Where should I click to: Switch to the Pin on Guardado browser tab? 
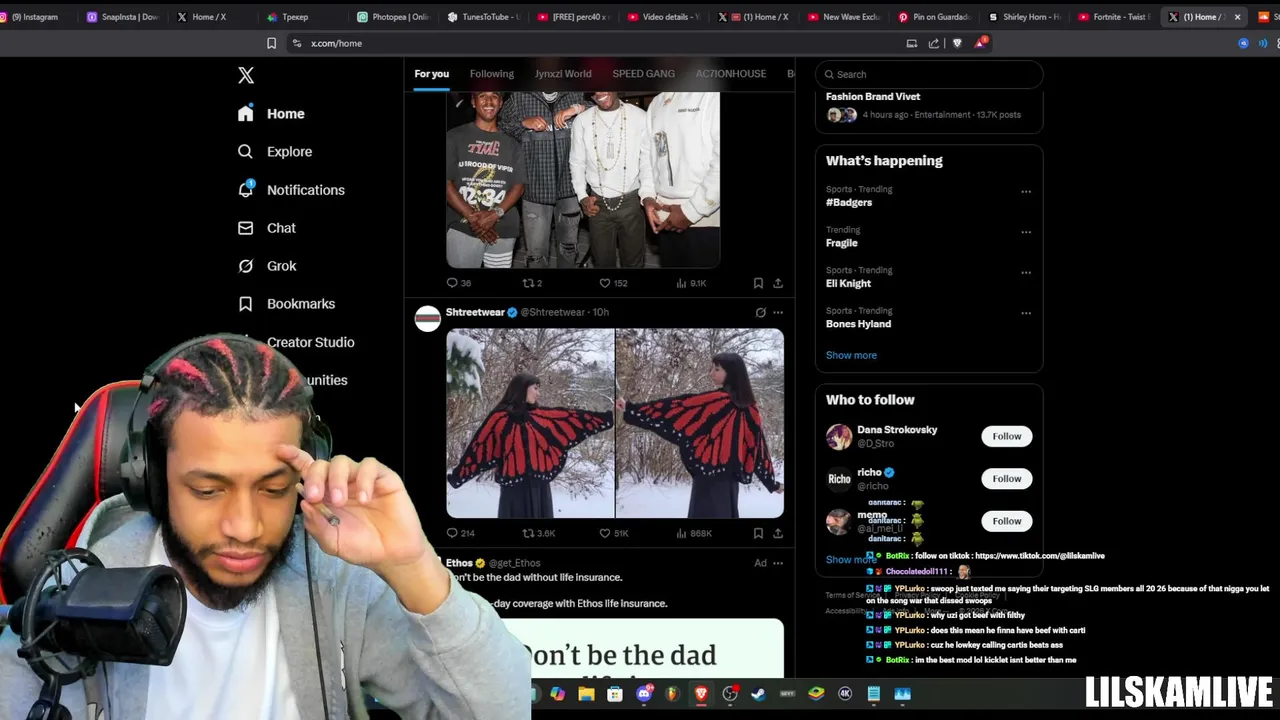tap(934, 17)
